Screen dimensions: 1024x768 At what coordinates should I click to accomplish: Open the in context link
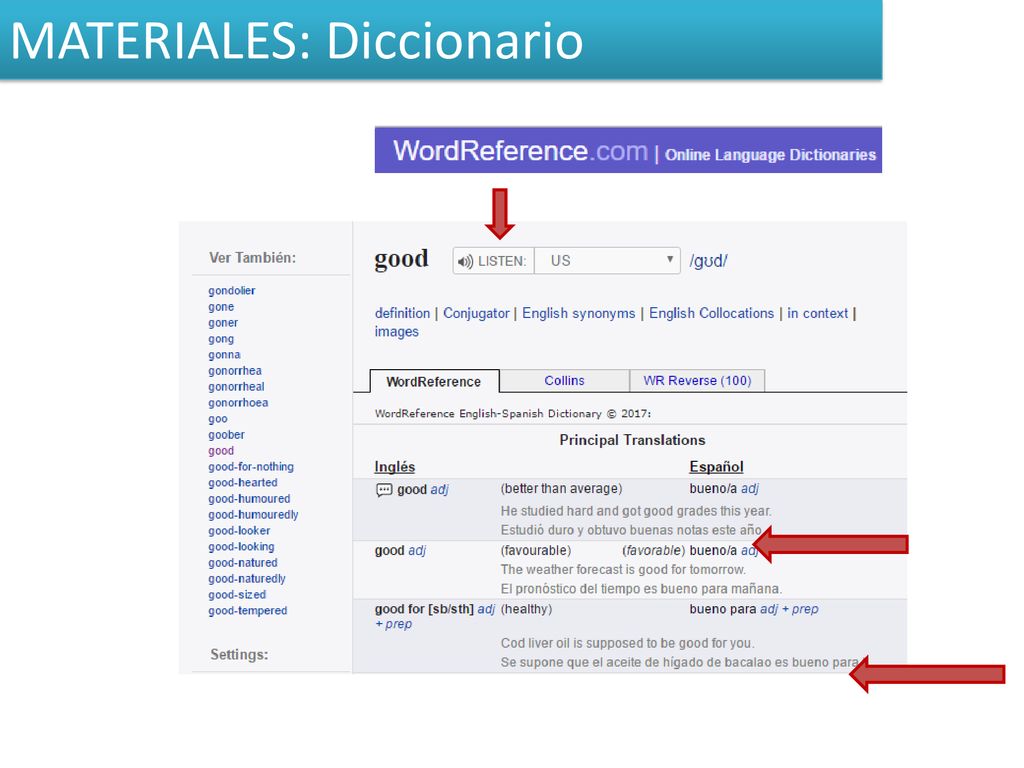pos(818,313)
